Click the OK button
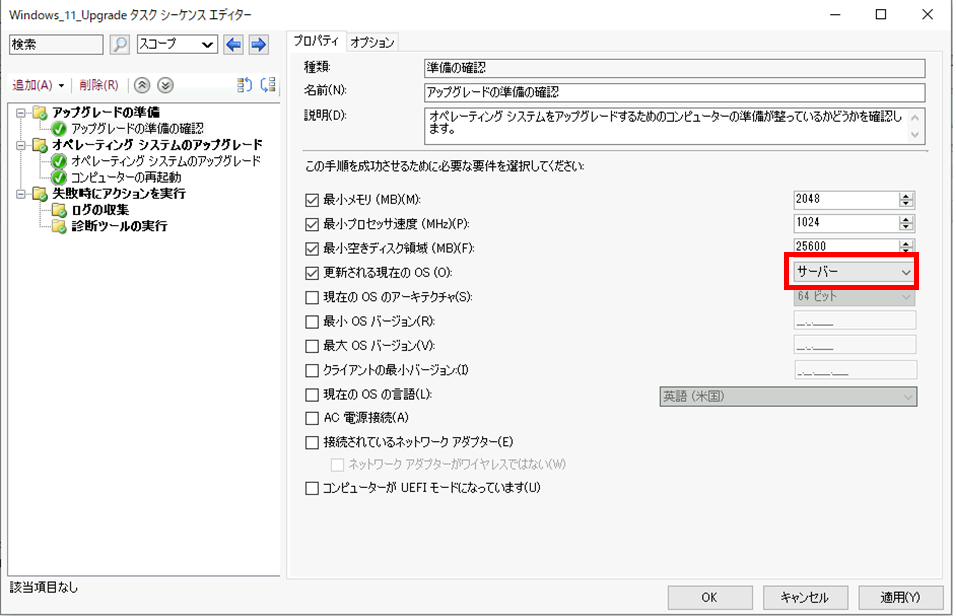Viewport: 956px width, 616px height. [x=710, y=598]
